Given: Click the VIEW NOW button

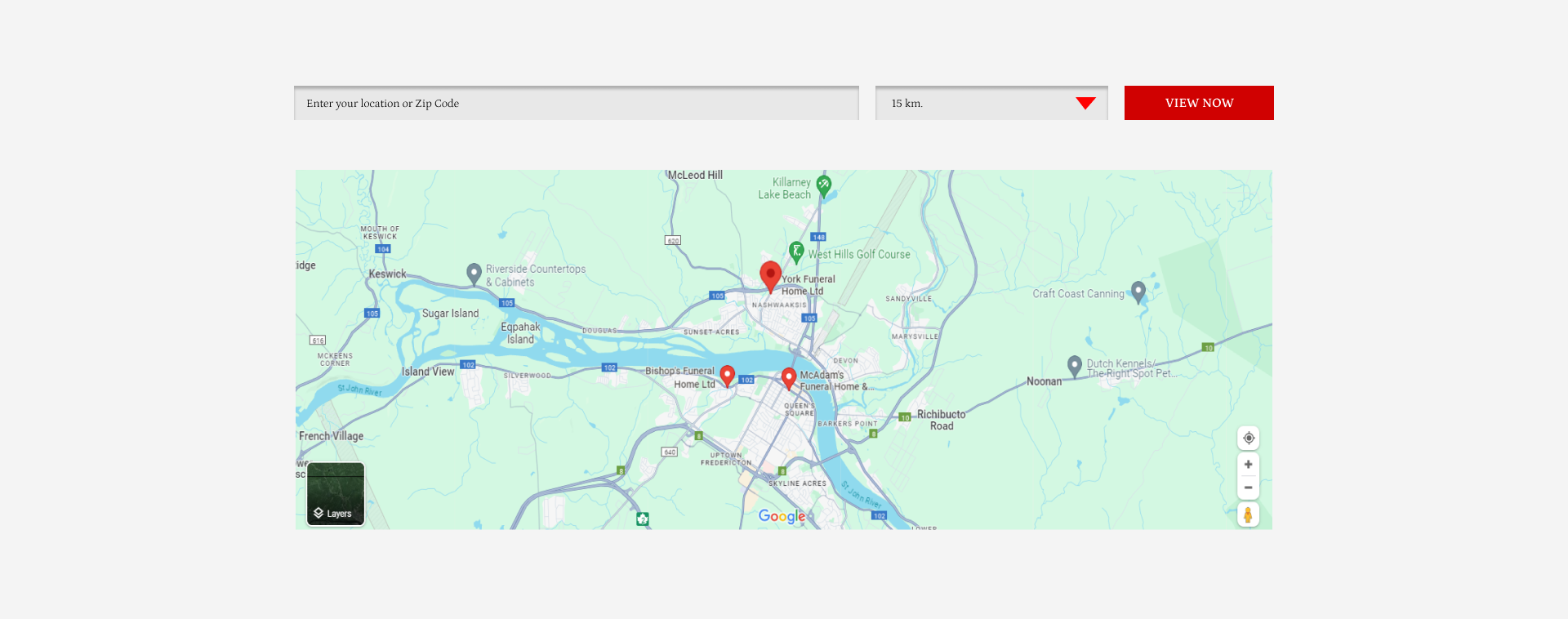Looking at the screenshot, I should [x=1199, y=103].
